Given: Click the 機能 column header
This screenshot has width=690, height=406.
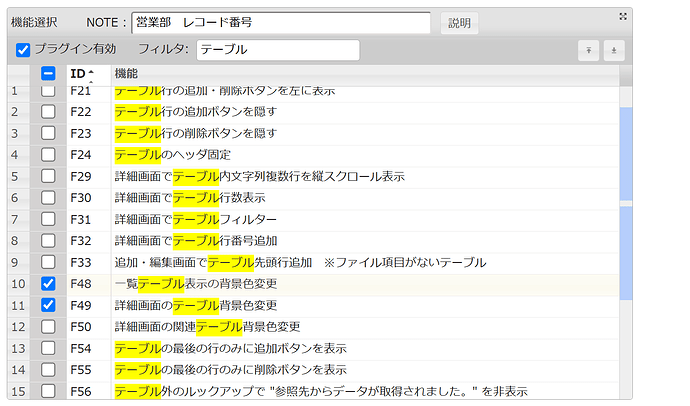Looking at the screenshot, I should (126, 74).
